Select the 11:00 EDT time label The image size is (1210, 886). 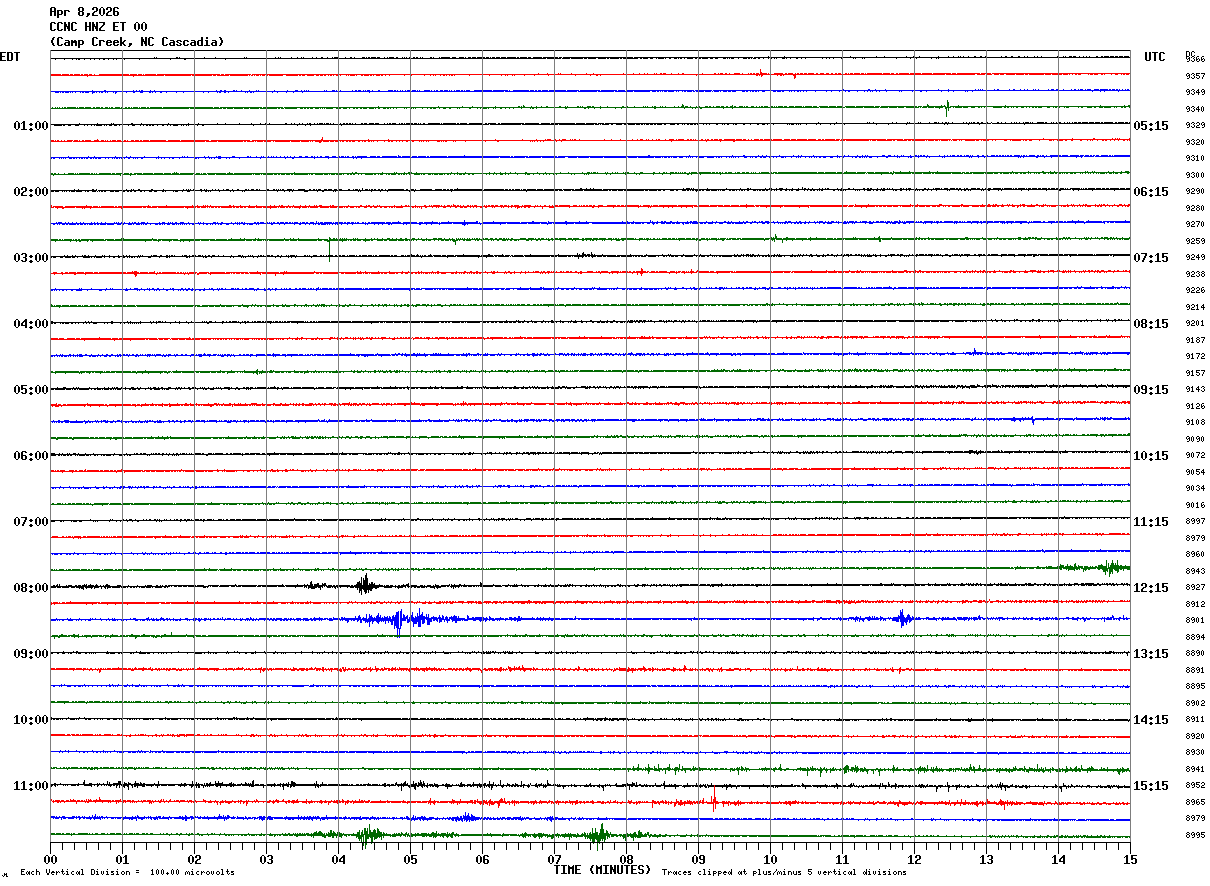click(x=31, y=786)
